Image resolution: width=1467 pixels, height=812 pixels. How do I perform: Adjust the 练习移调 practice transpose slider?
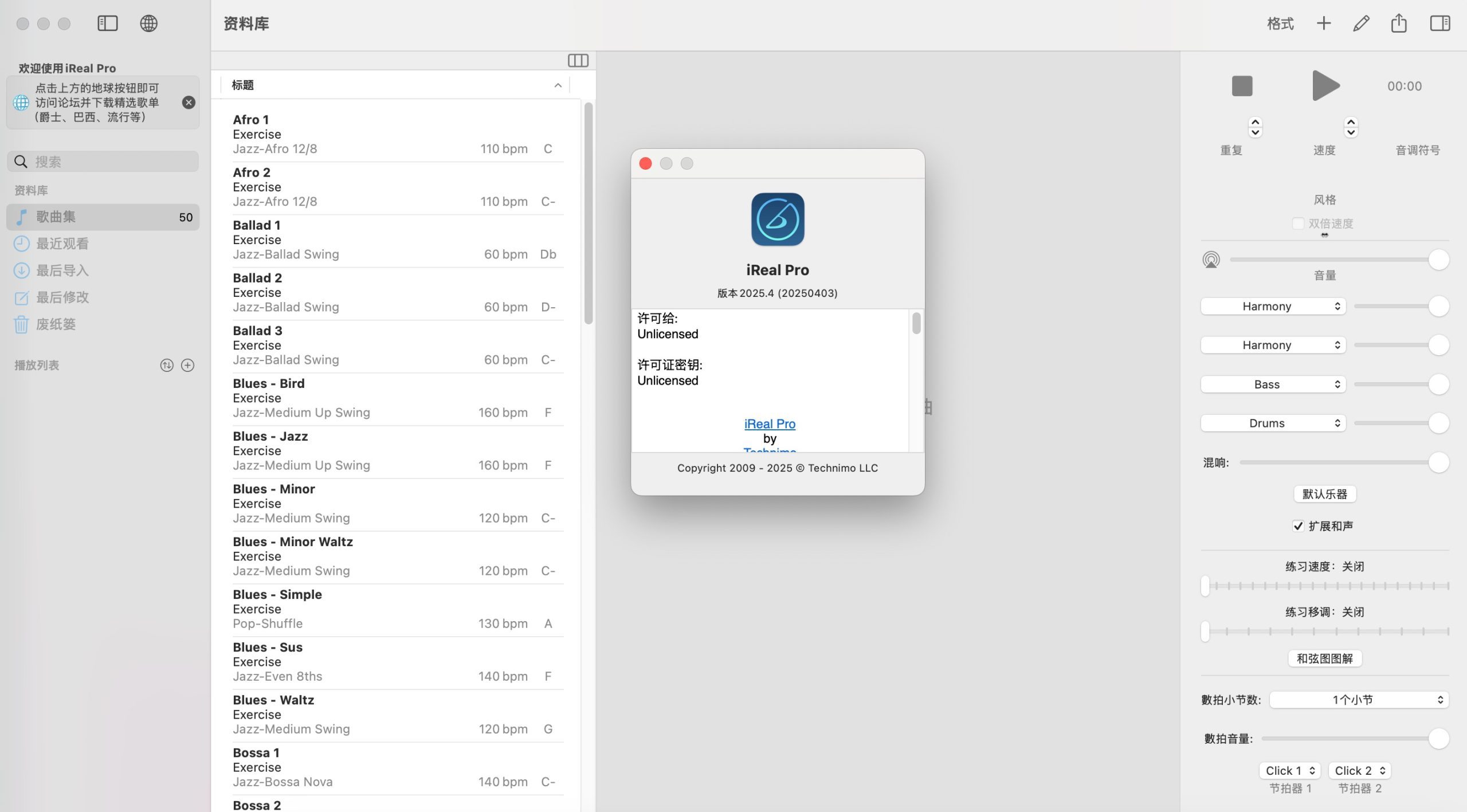coord(1325,631)
